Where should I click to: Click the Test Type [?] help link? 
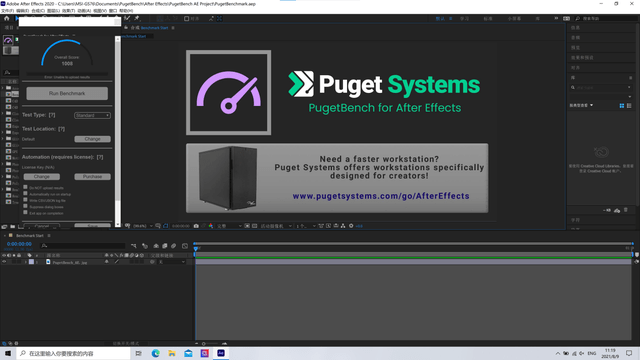click(52, 115)
